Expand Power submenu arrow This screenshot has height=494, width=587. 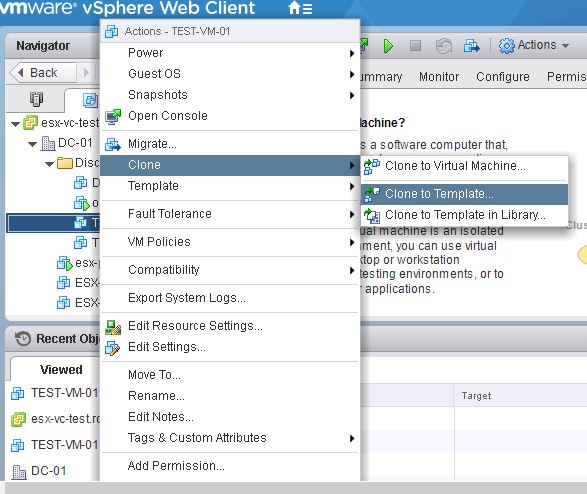(x=352, y=54)
